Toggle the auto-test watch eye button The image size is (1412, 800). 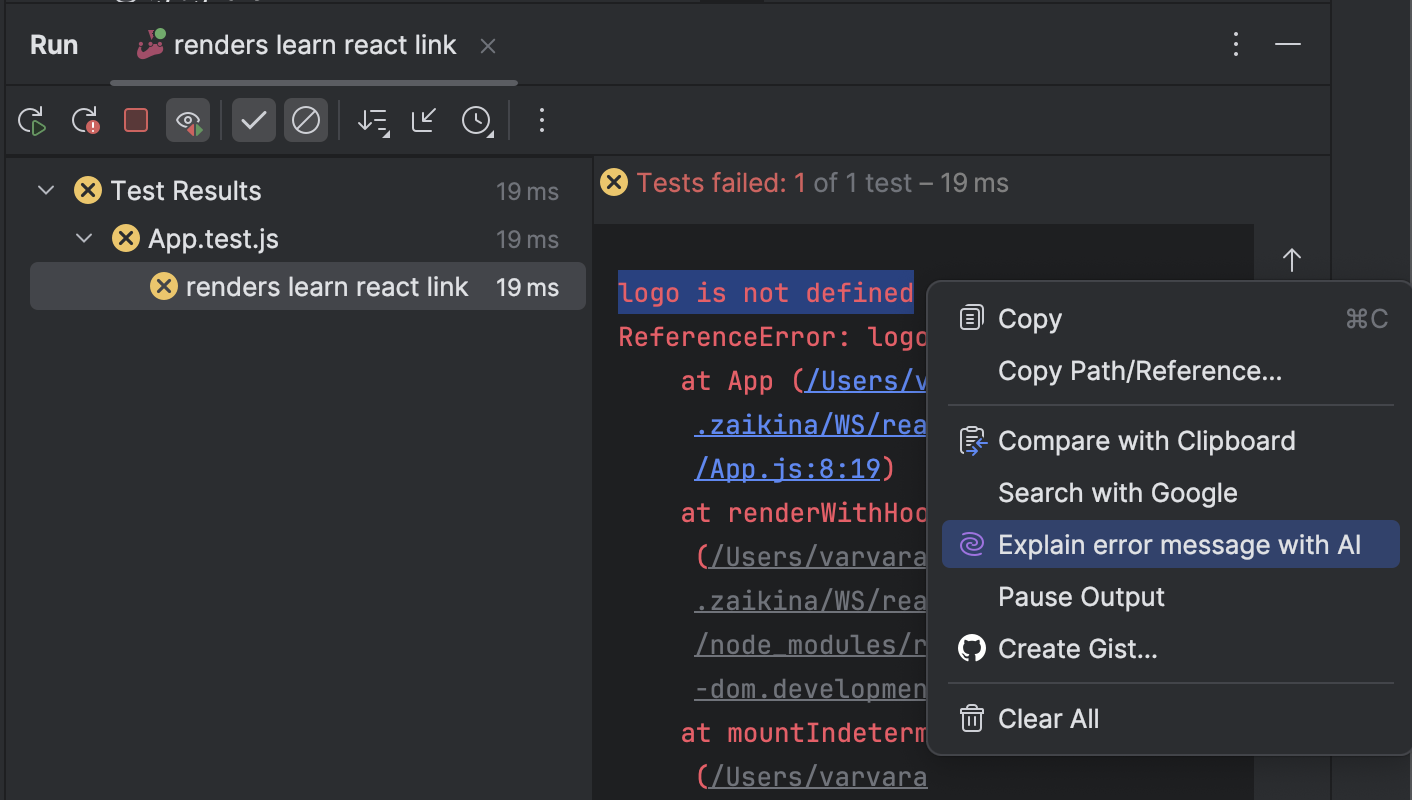pos(188,121)
